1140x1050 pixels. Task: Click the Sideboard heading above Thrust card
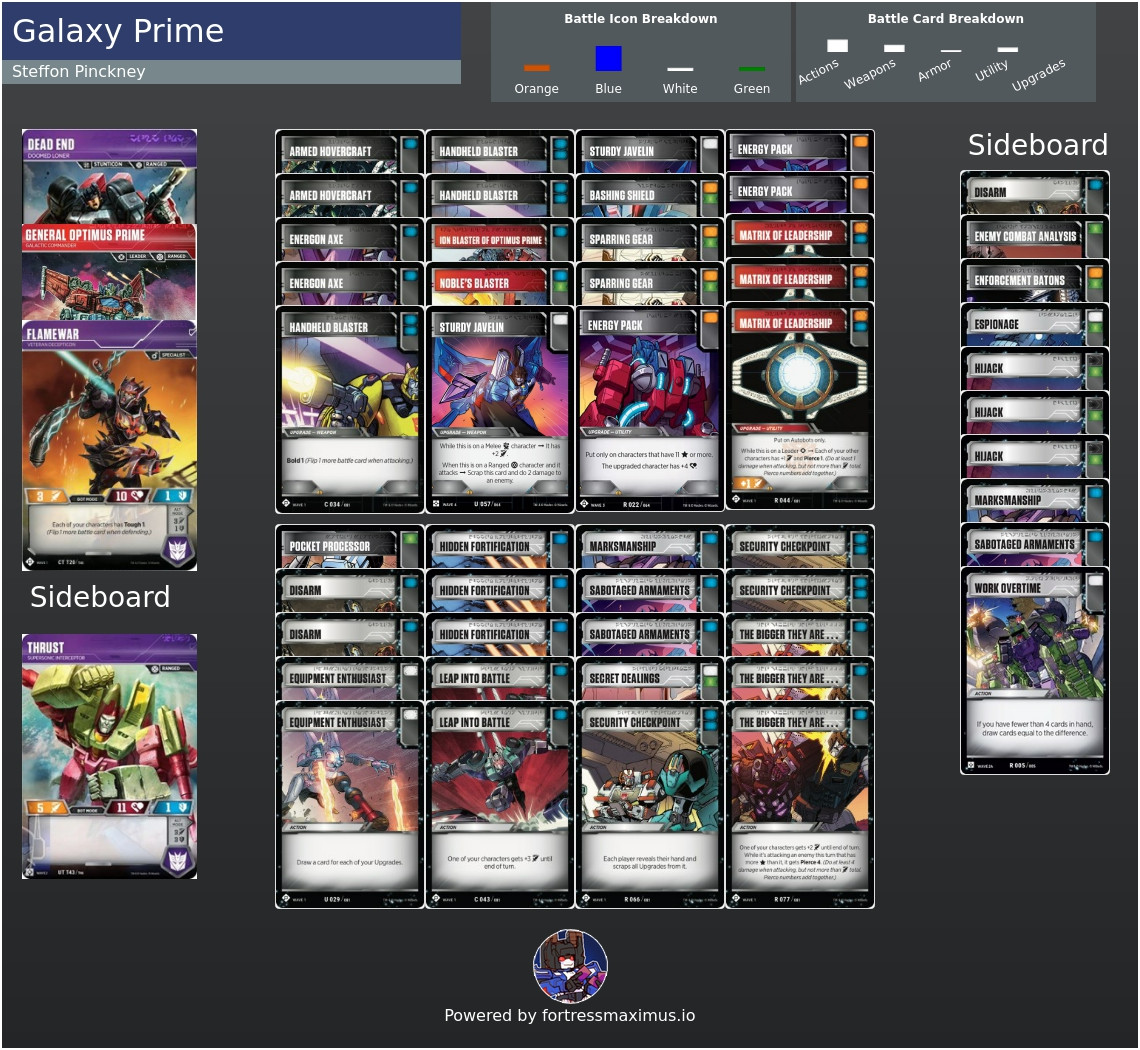click(100, 597)
